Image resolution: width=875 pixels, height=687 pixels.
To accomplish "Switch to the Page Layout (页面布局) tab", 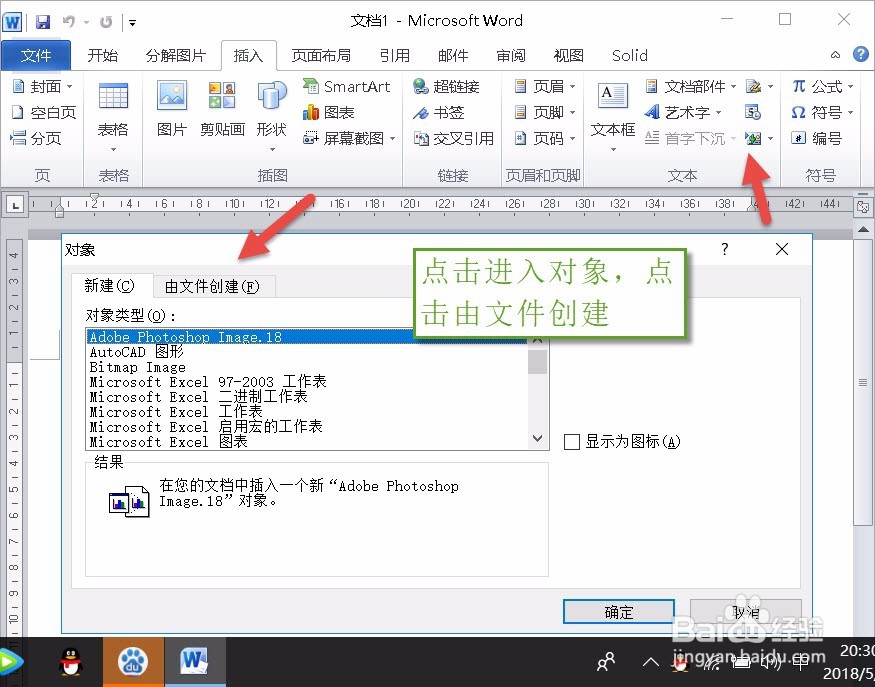I will click(321, 55).
